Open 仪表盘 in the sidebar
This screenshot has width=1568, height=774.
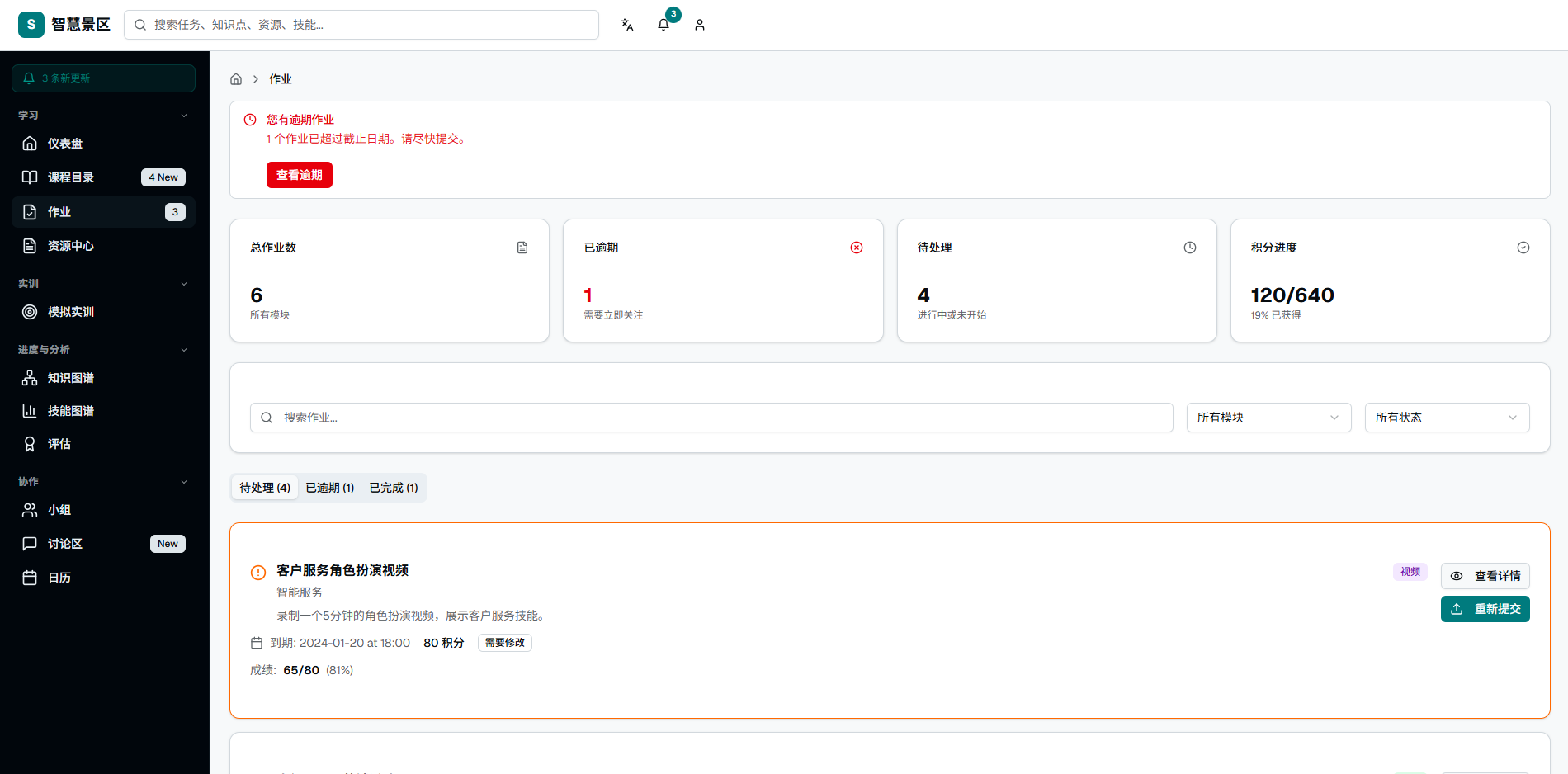pos(64,144)
